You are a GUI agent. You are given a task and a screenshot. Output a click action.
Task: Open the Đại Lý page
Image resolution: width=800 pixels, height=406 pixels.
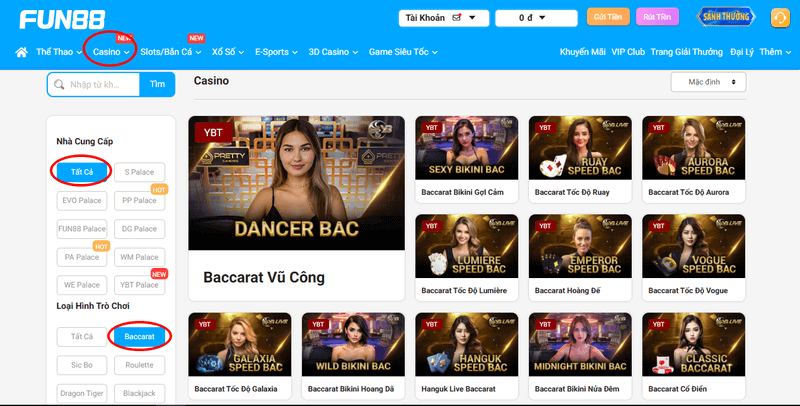[x=742, y=52]
